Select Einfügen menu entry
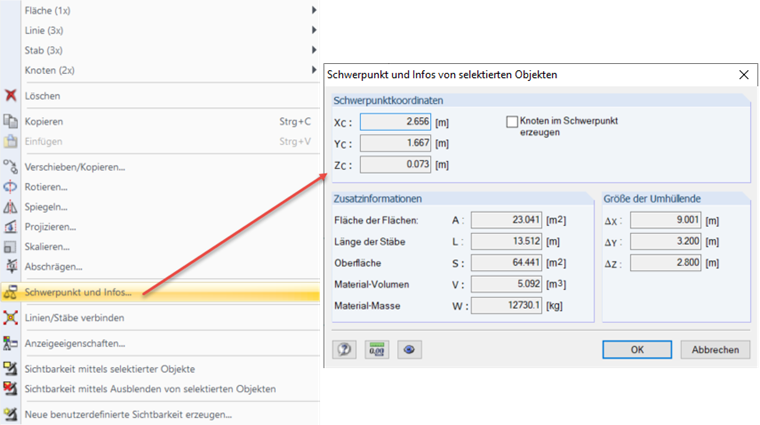Screen dimensions: 760x425 (160, 142)
